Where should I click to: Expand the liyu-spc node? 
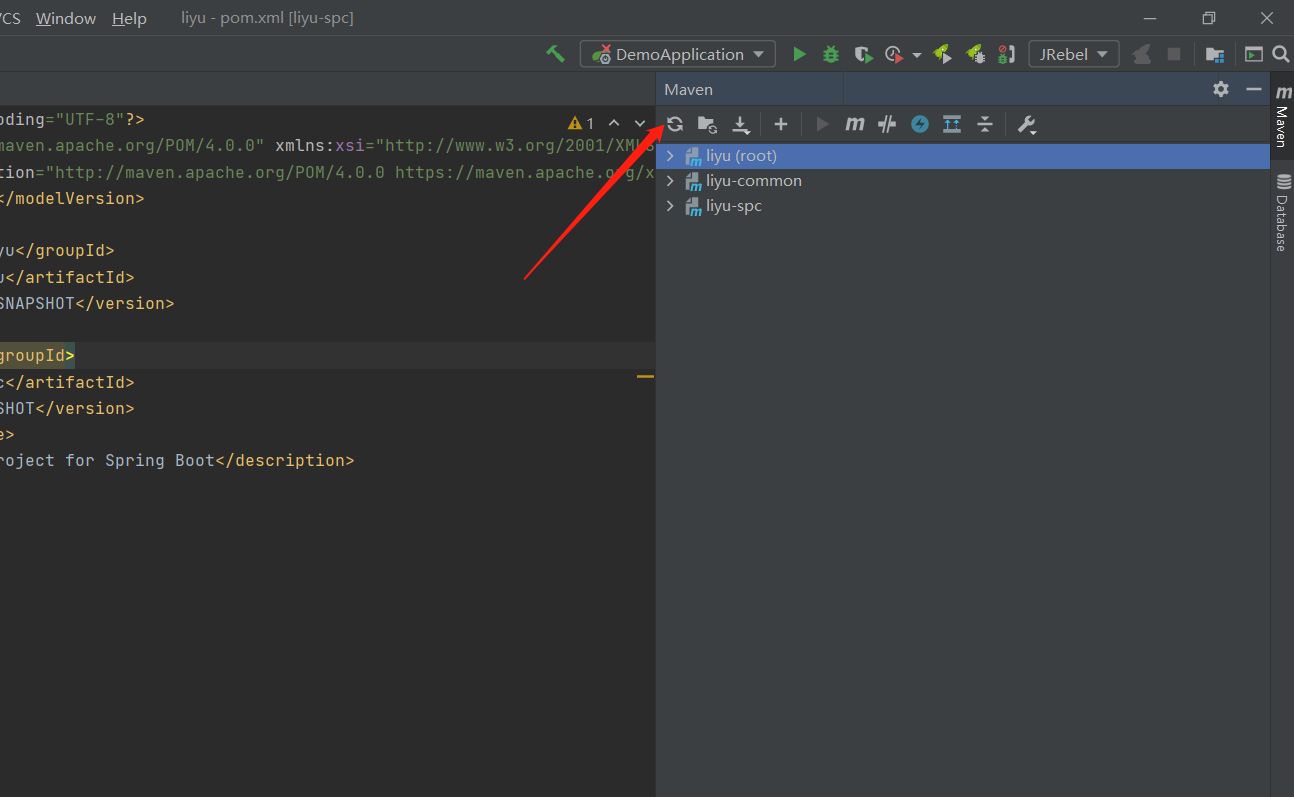tap(670, 206)
